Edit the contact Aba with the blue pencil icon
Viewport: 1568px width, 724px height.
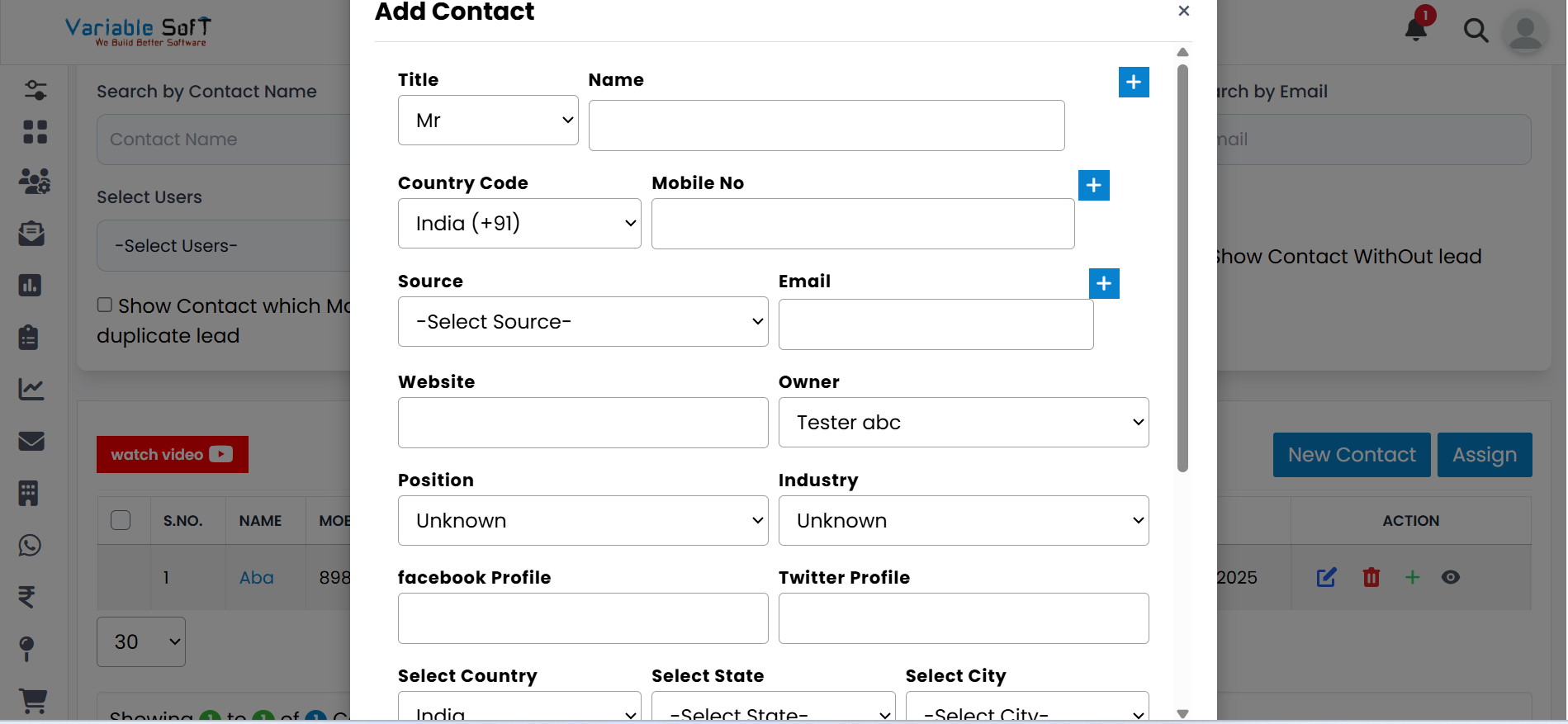coord(1326,577)
